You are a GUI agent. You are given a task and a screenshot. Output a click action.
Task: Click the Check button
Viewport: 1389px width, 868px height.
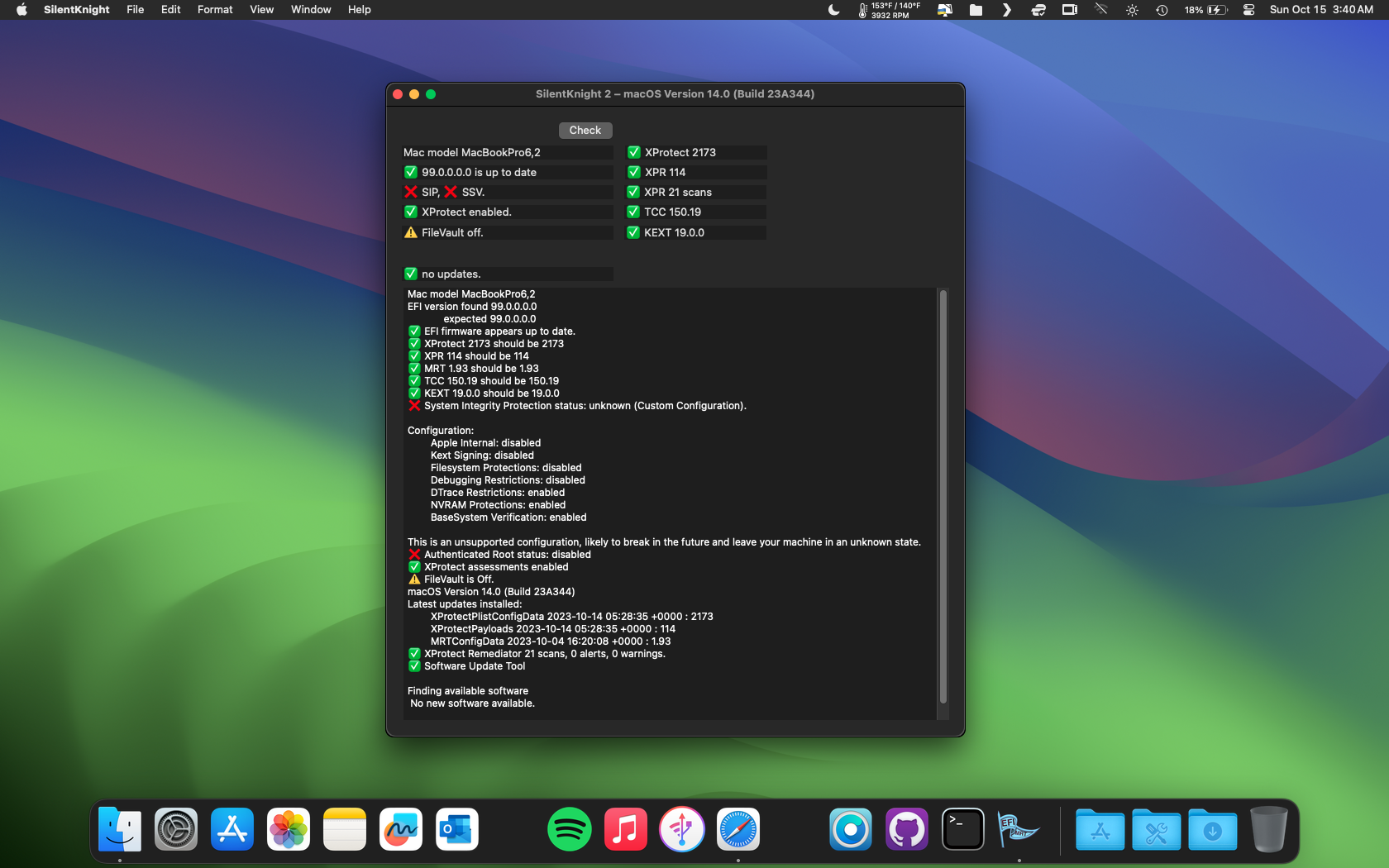point(585,131)
